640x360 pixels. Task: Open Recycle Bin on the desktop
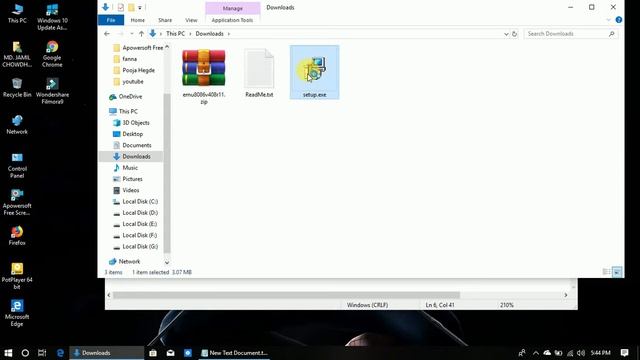coord(17,87)
